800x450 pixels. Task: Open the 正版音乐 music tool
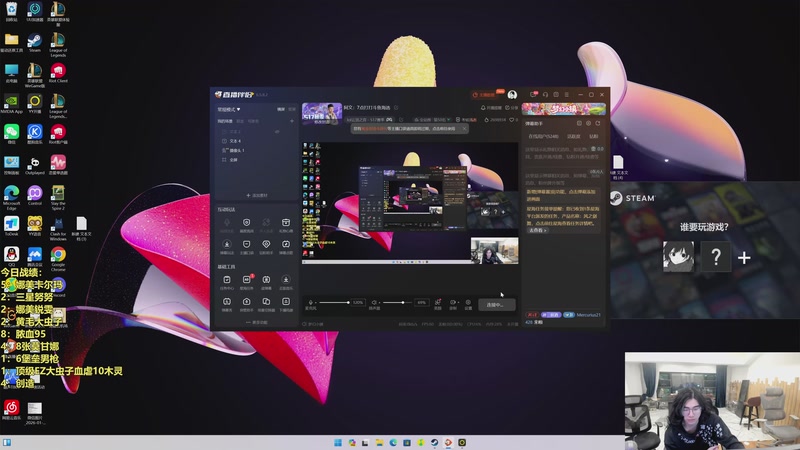(286, 282)
